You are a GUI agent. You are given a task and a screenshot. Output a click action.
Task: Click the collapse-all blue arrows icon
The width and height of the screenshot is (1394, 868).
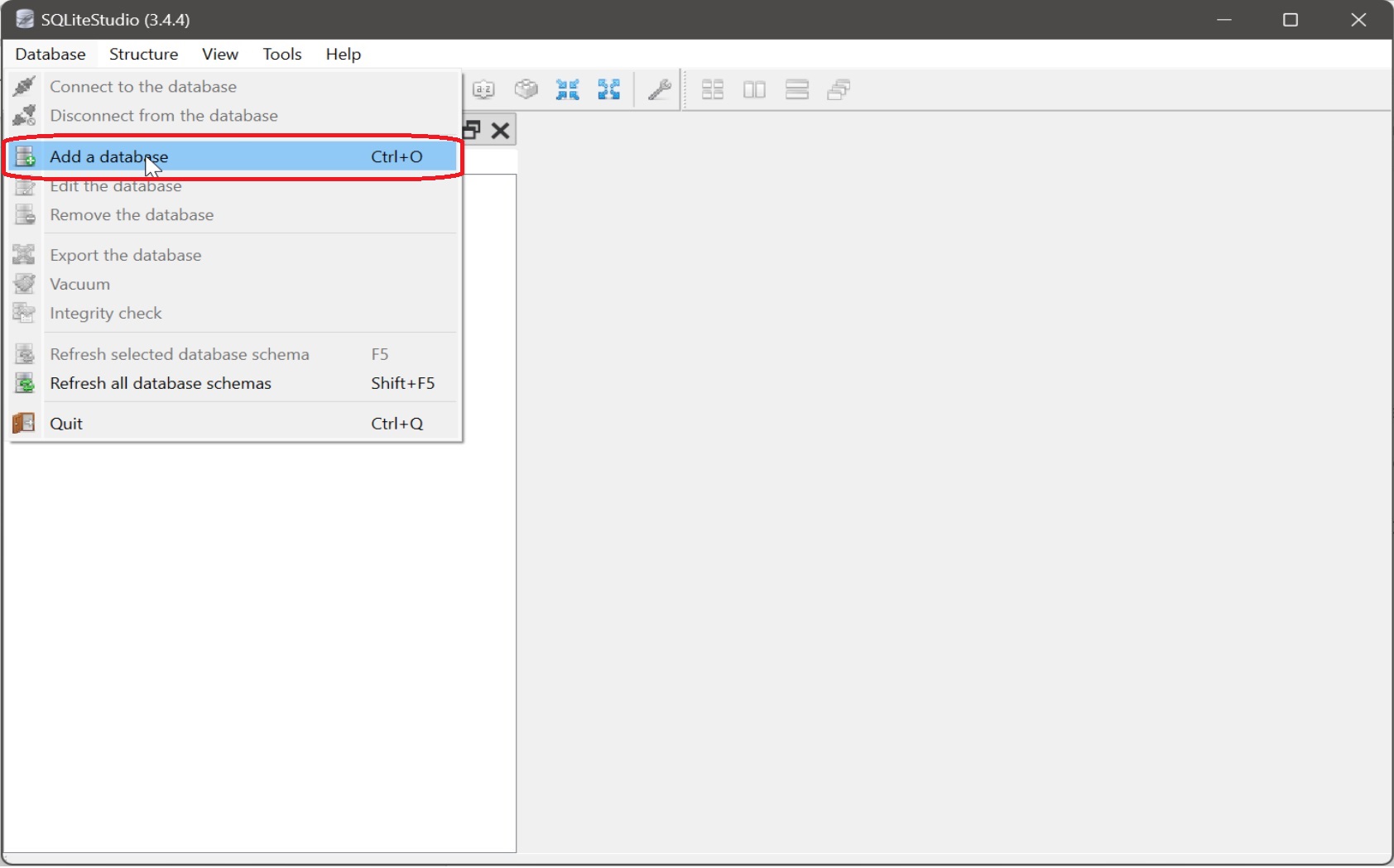[567, 89]
